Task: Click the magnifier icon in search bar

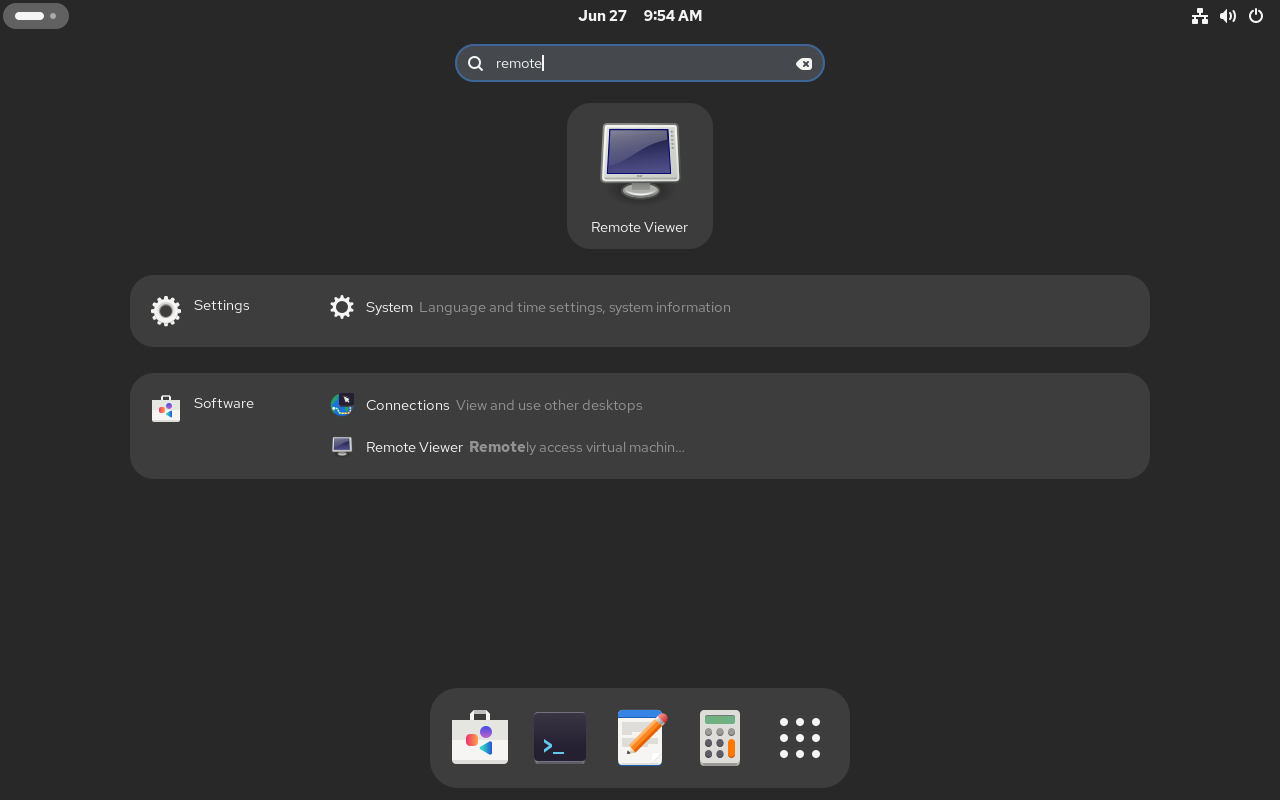Action: tap(476, 63)
